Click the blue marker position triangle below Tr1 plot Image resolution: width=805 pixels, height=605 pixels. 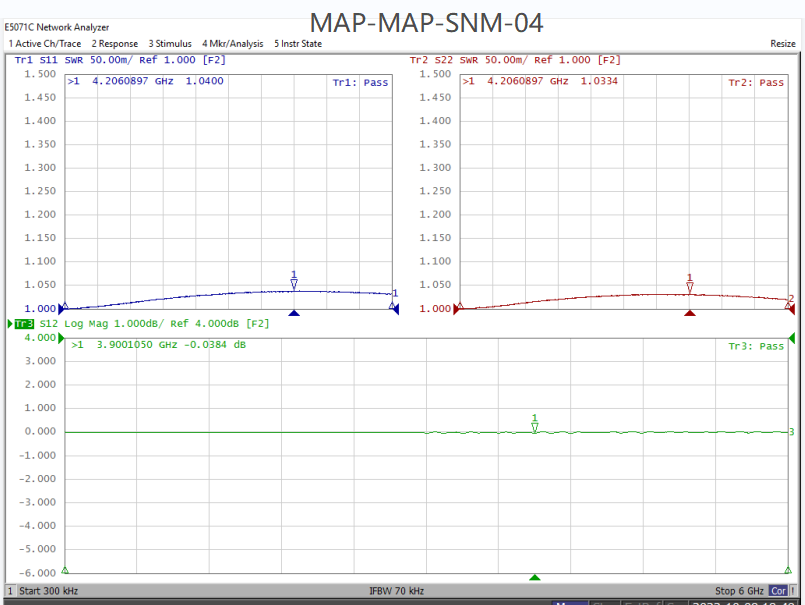pyautogui.click(x=294, y=313)
